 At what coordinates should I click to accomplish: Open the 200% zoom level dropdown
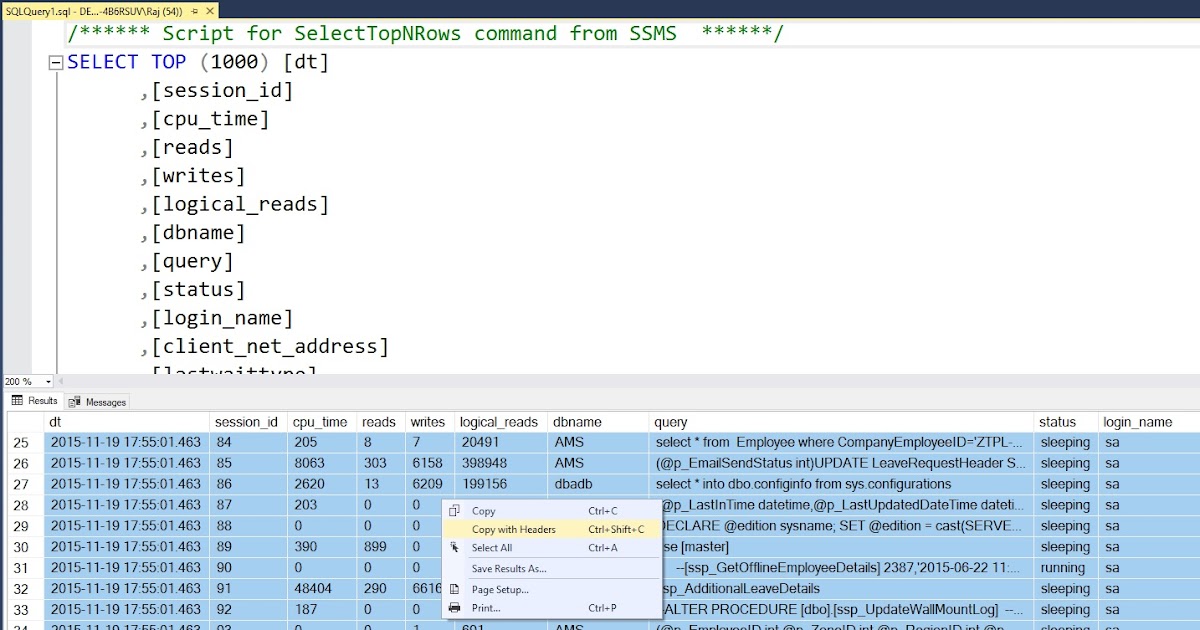[20, 381]
